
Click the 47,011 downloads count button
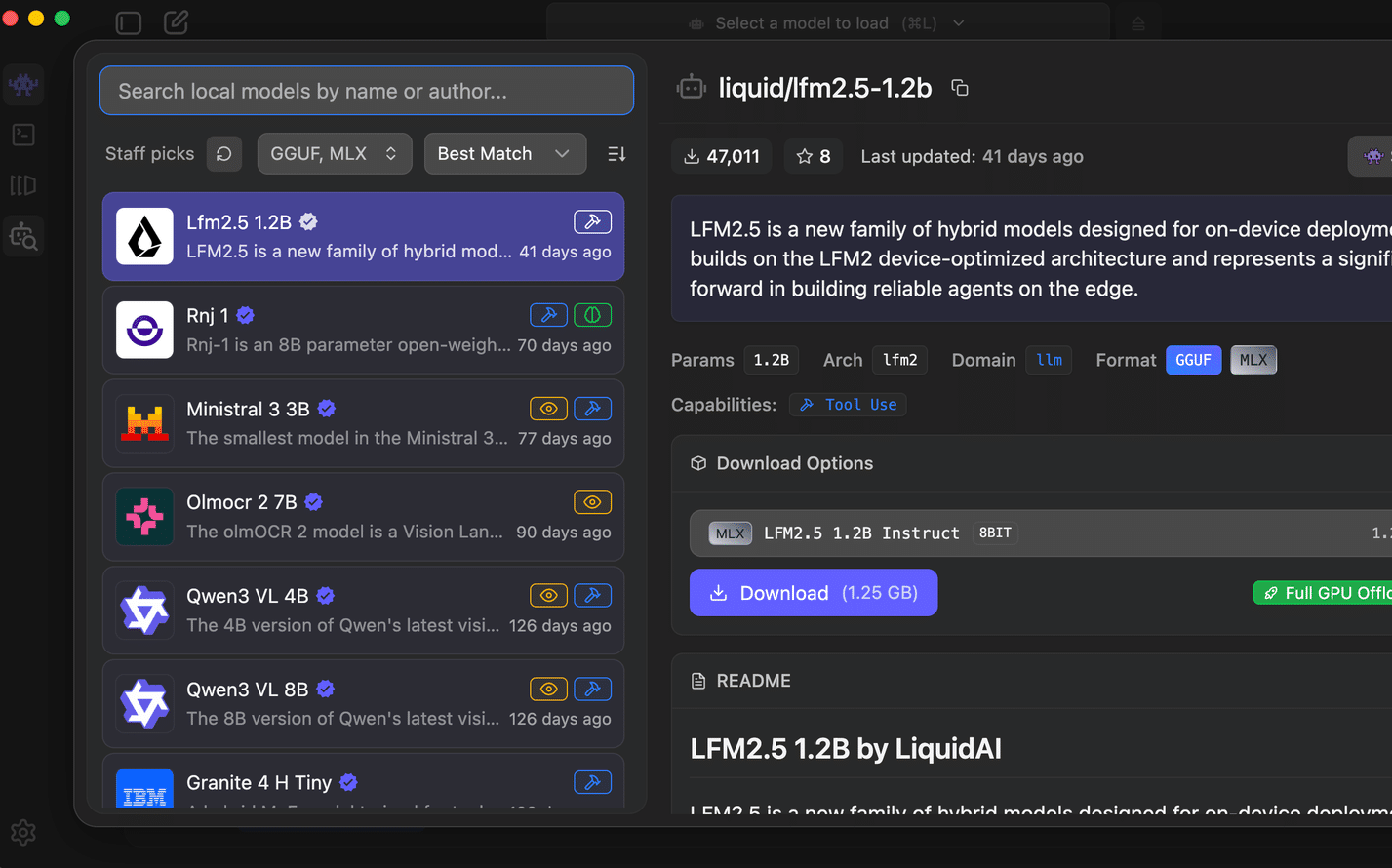tap(722, 156)
